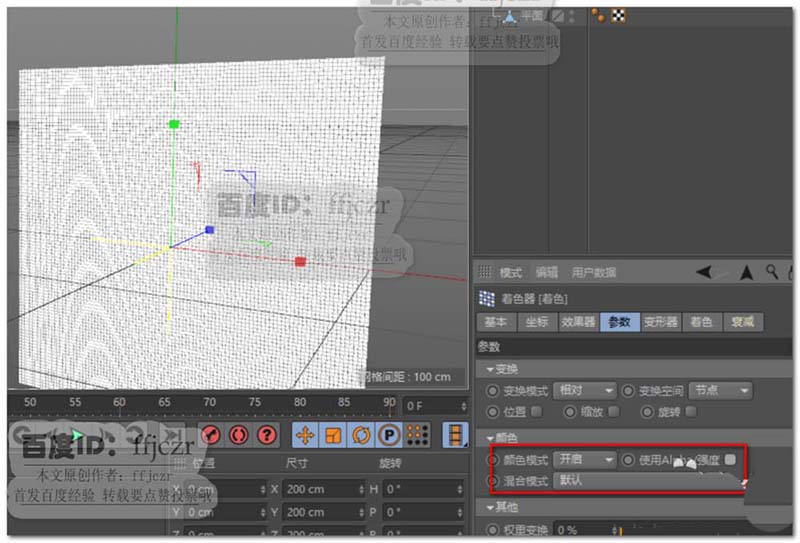
Task: Click the plane visibility dots in object manager
Action: [x=571, y=16]
